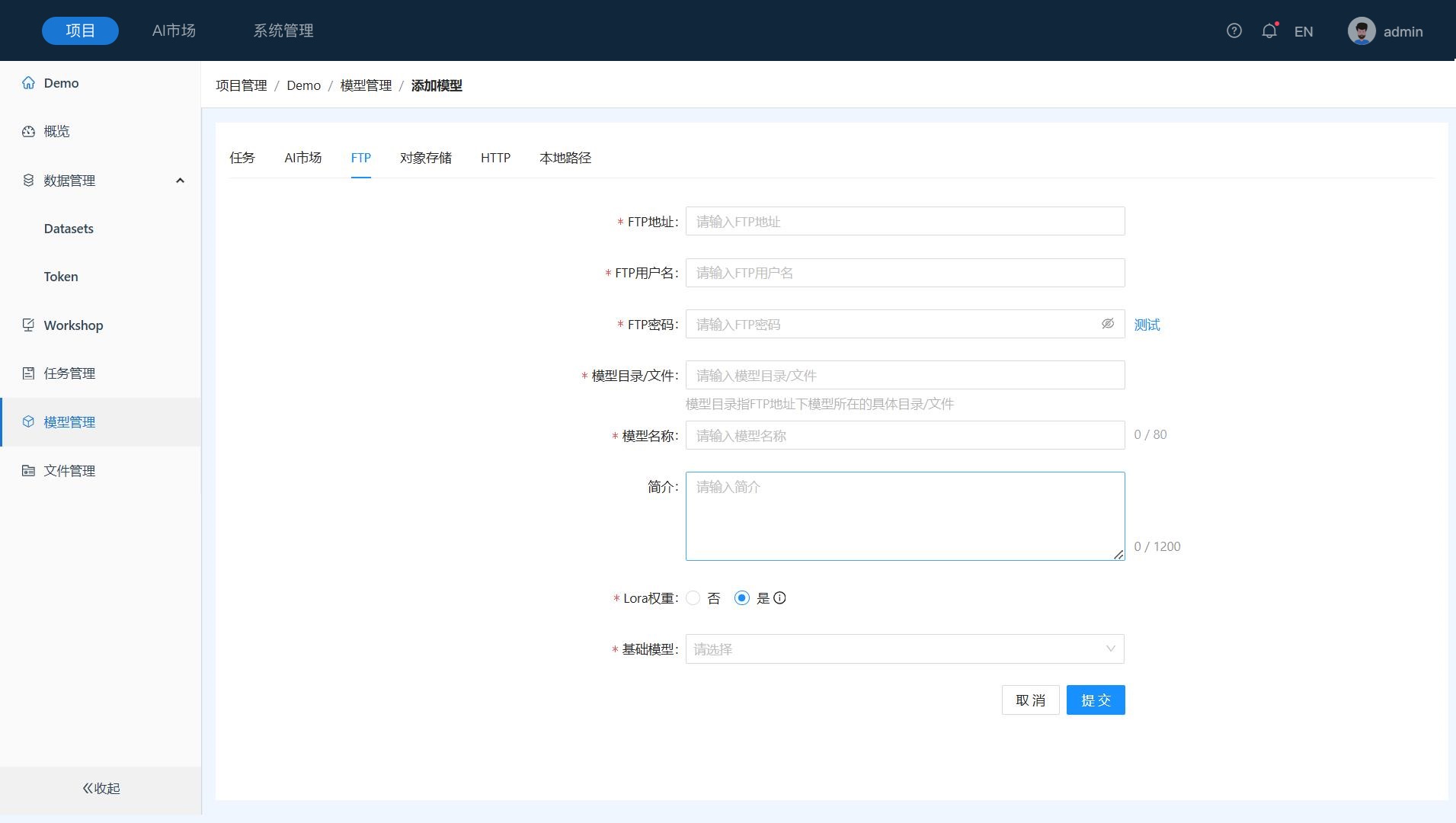The image size is (1456, 823).
Task: Collapse the sidebar with 收起
Action: click(101, 788)
